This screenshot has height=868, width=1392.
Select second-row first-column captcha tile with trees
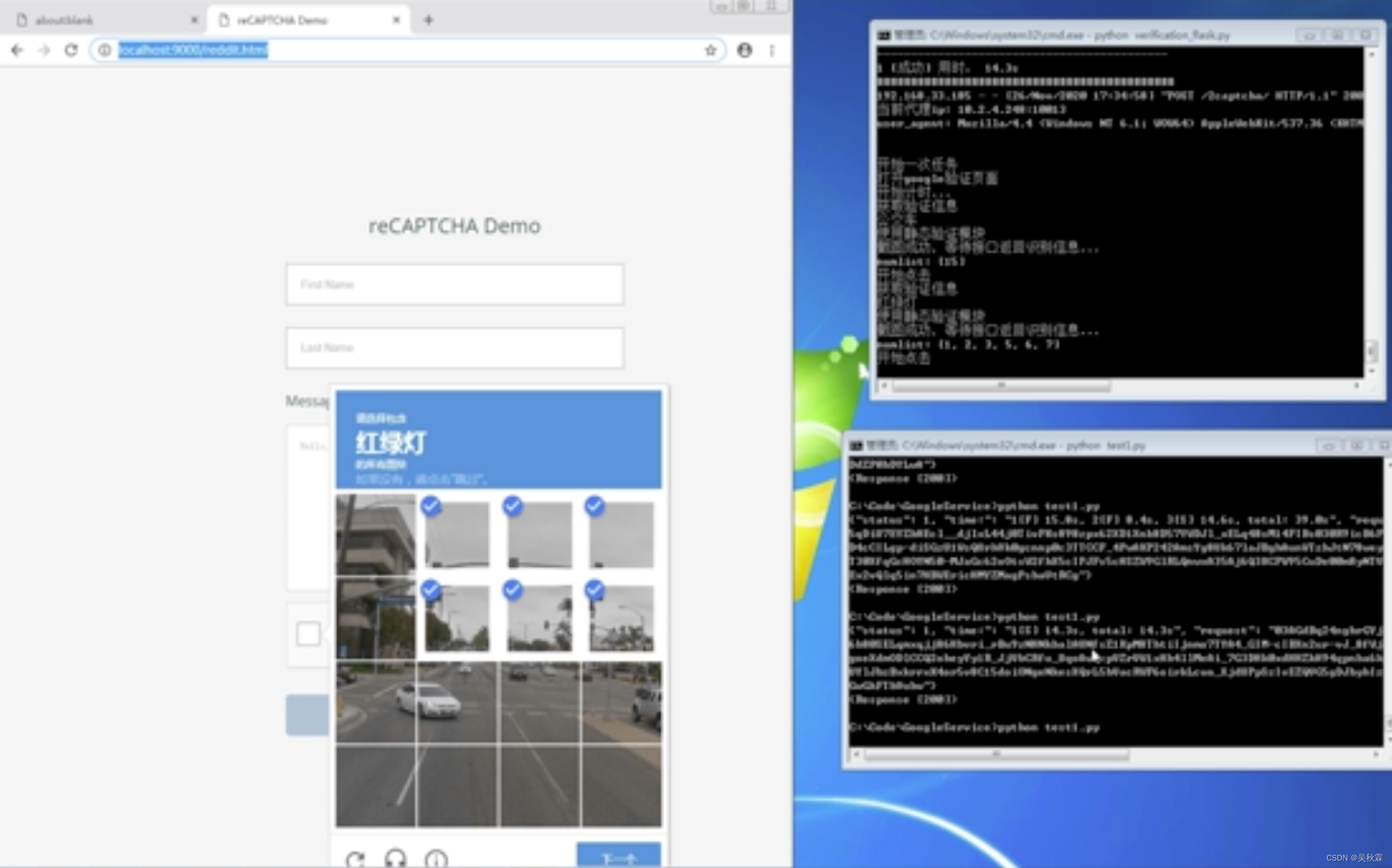point(375,619)
